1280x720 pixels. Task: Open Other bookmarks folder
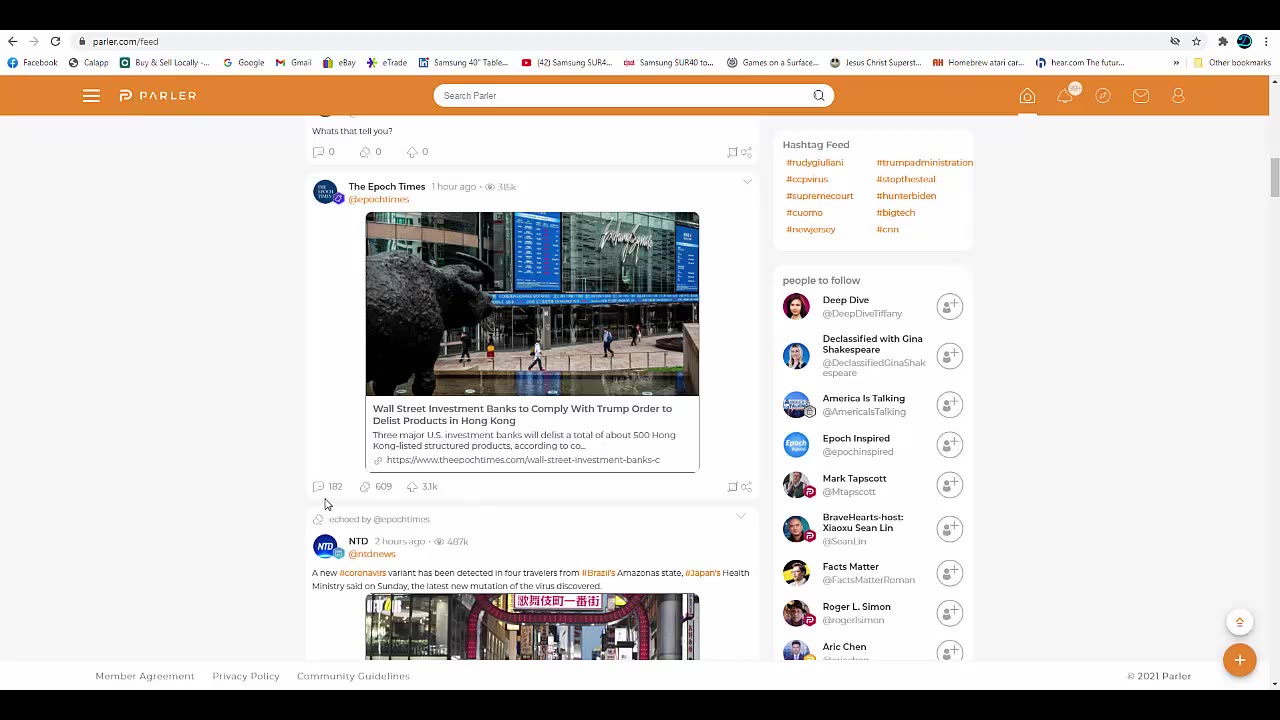1232,62
